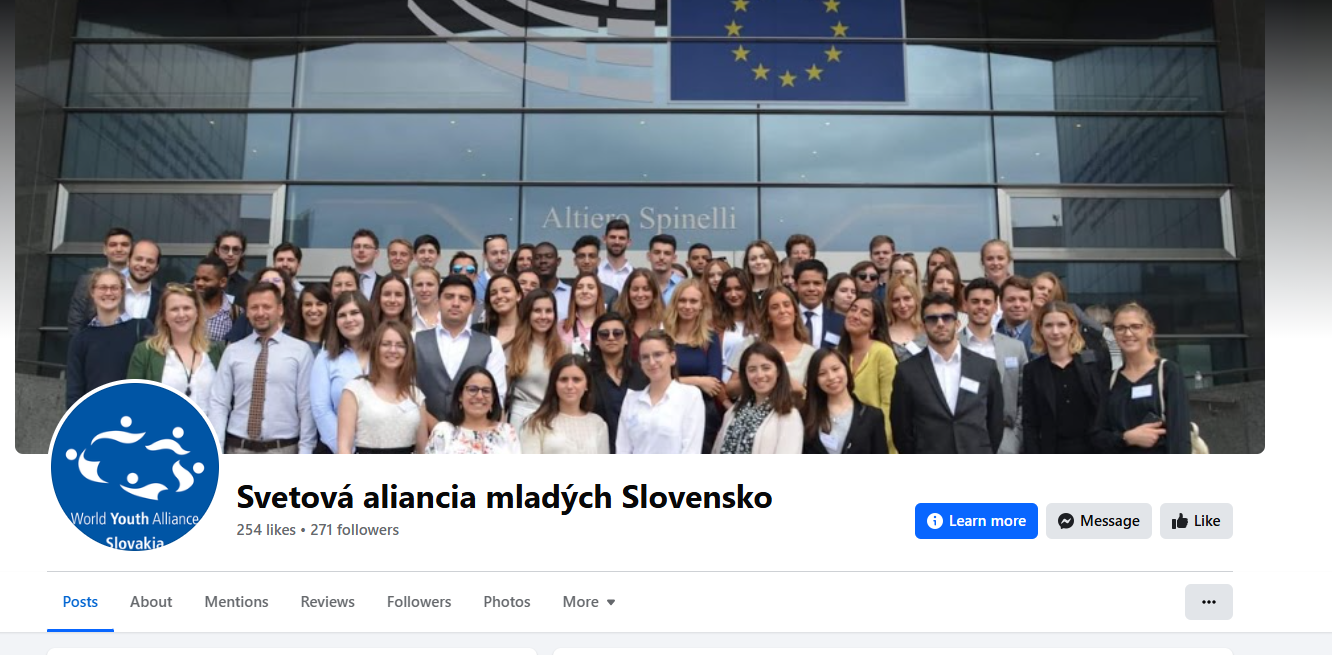
Task: Click the Message button
Action: click(1099, 521)
